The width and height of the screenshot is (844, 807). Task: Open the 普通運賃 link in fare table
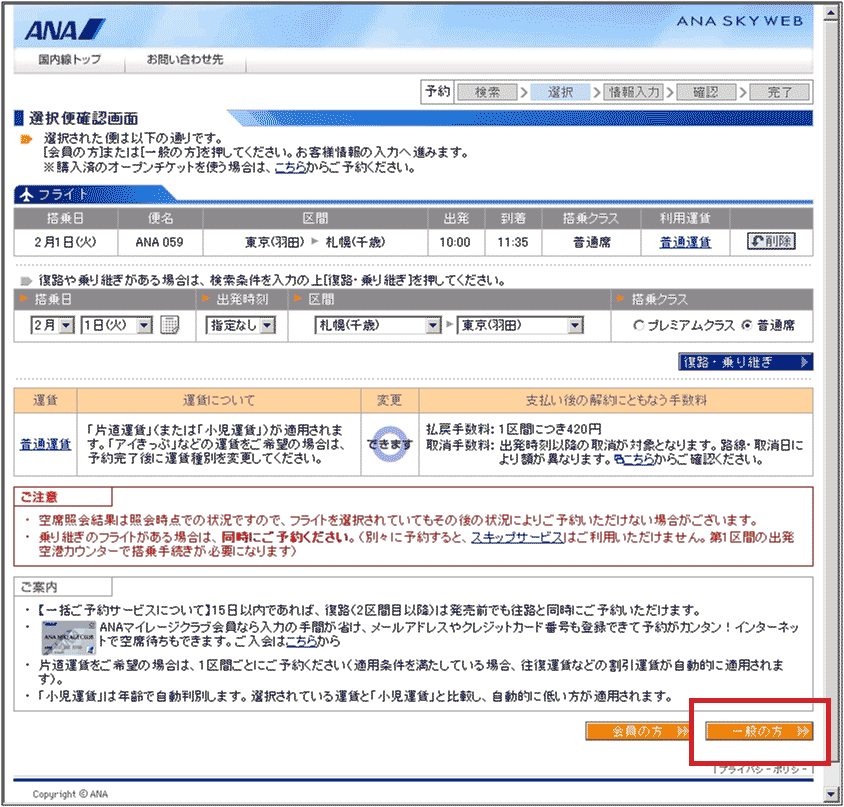tap(45, 444)
